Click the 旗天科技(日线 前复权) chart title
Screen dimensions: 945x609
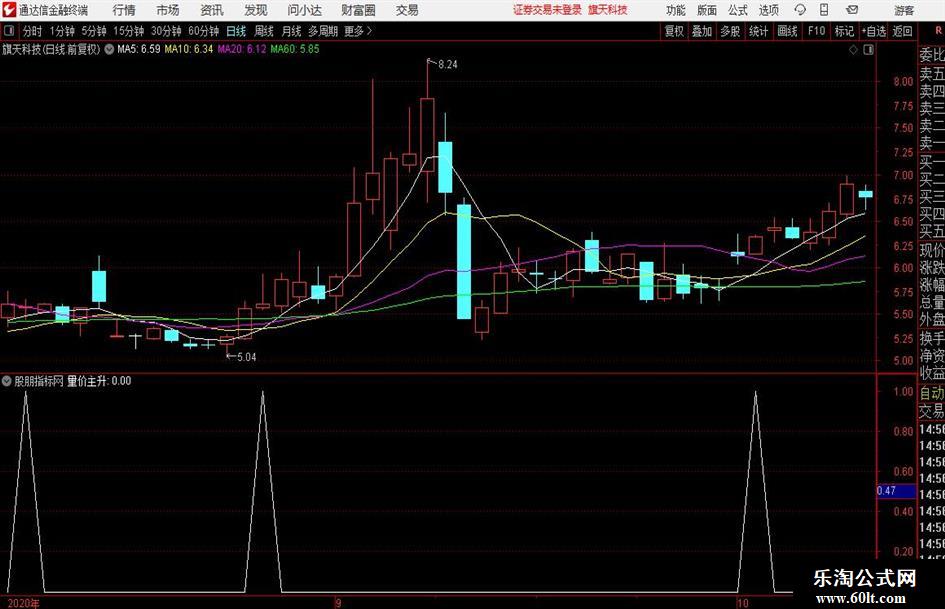[51, 49]
